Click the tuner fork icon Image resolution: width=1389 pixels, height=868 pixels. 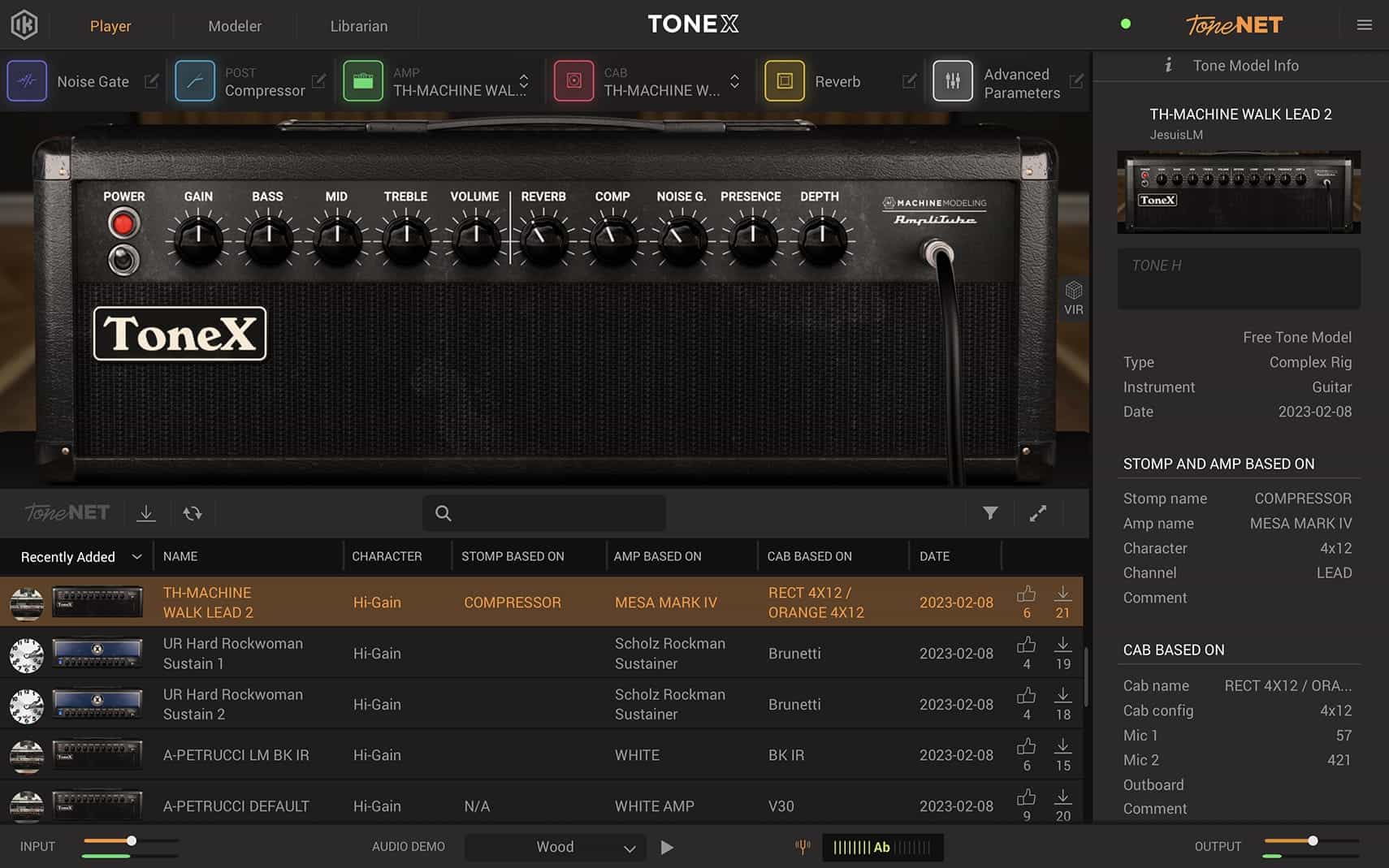tap(803, 847)
